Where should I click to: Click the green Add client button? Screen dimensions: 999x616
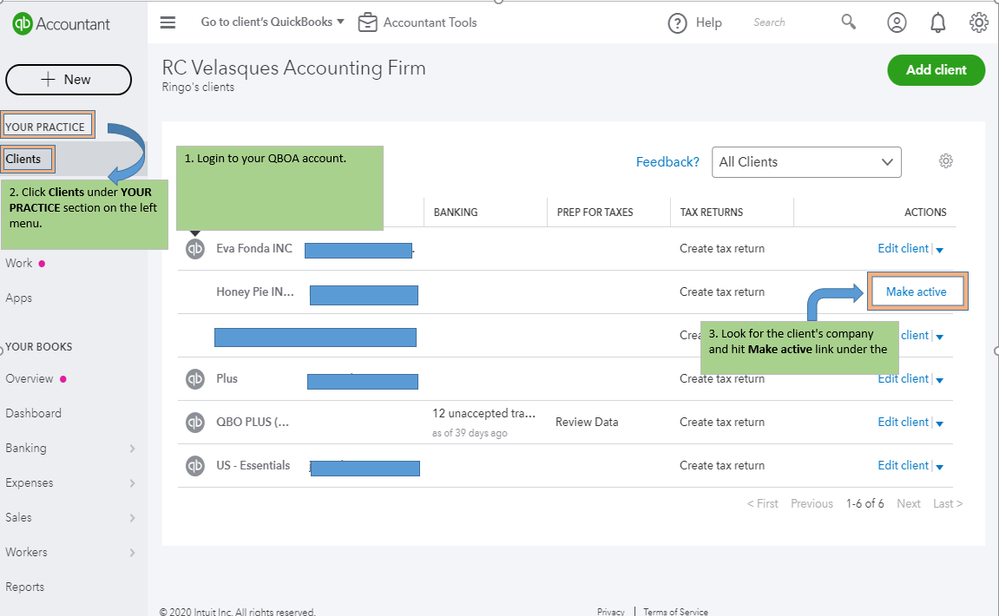tap(935, 70)
